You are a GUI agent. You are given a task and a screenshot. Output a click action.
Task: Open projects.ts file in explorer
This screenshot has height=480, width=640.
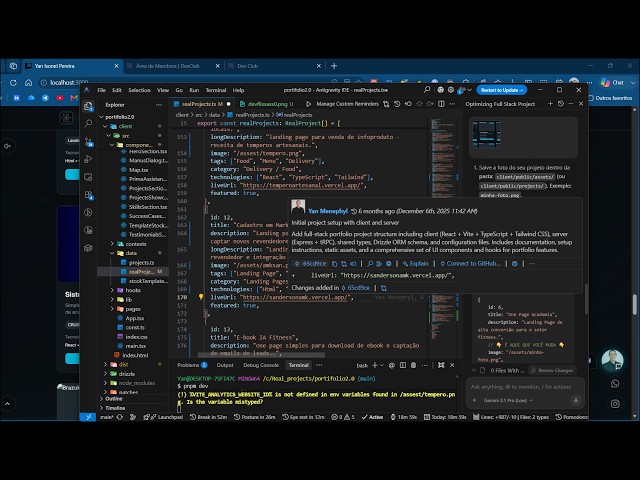click(141, 262)
